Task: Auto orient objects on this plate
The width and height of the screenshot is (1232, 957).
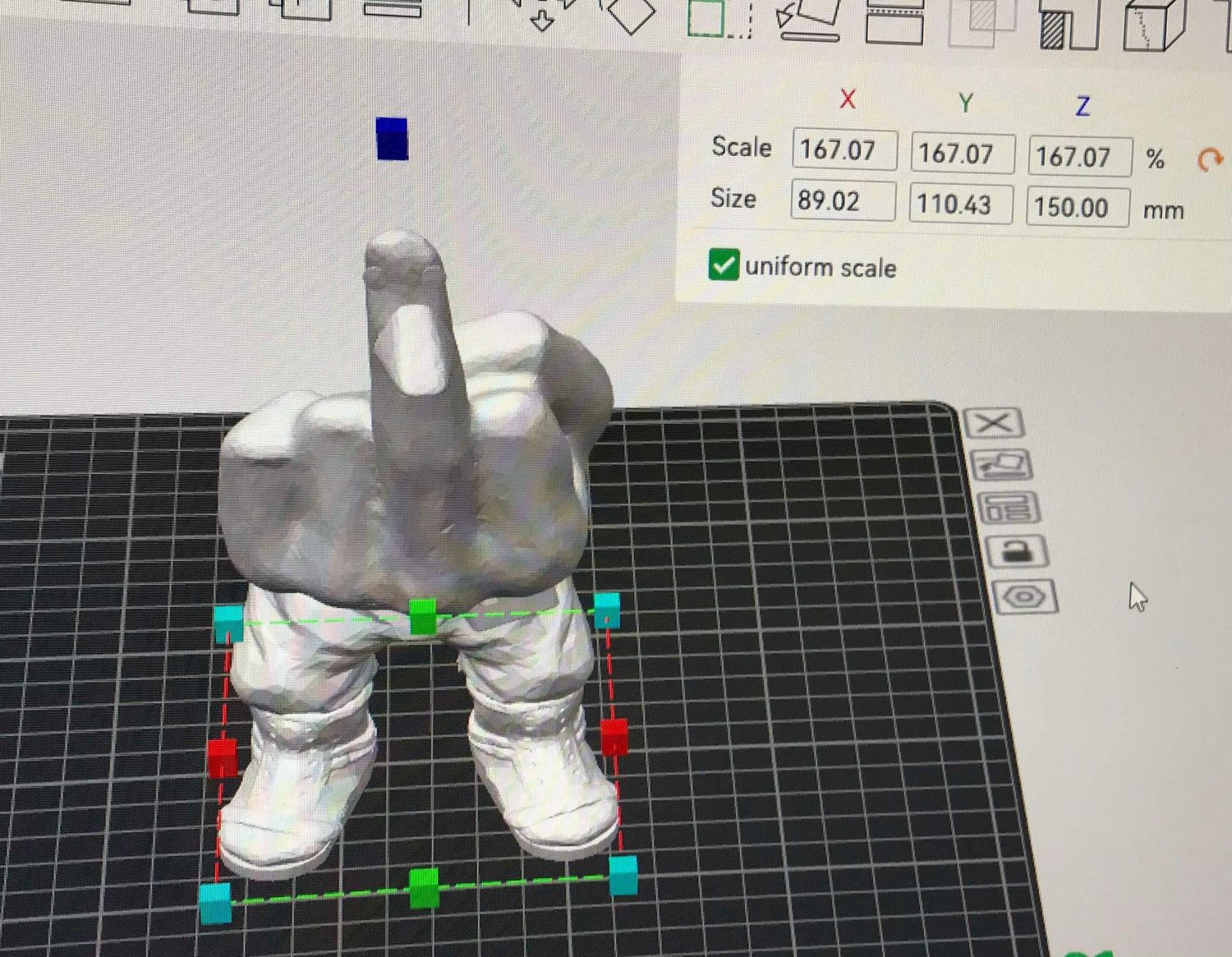Action: point(1002,465)
